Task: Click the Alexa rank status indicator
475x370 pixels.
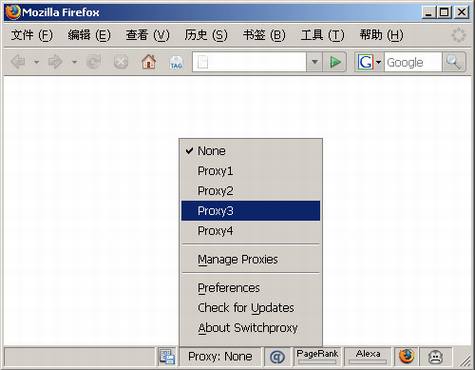Action: (368, 357)
